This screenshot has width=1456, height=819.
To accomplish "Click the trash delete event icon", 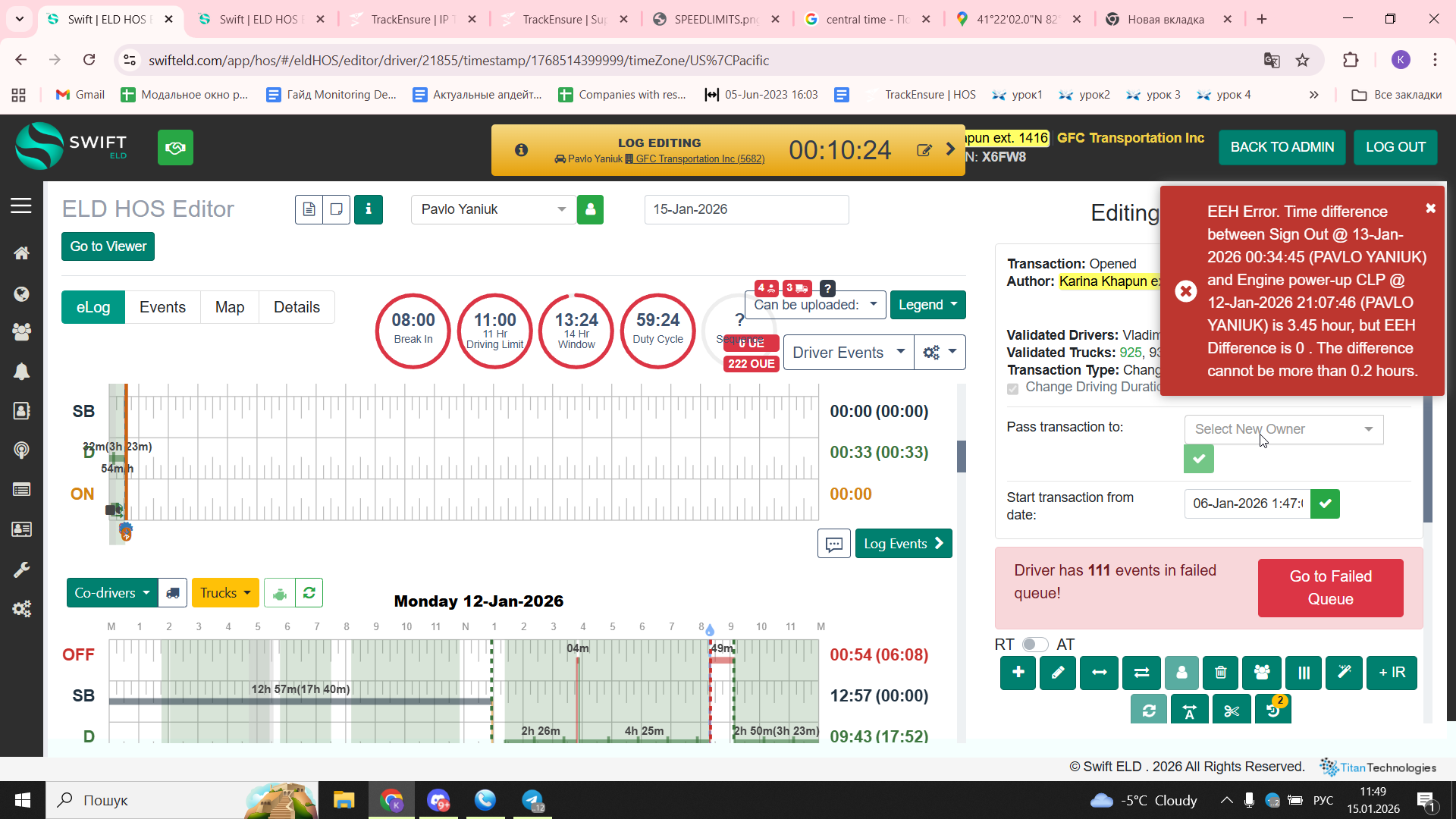I will point(1220,673).
